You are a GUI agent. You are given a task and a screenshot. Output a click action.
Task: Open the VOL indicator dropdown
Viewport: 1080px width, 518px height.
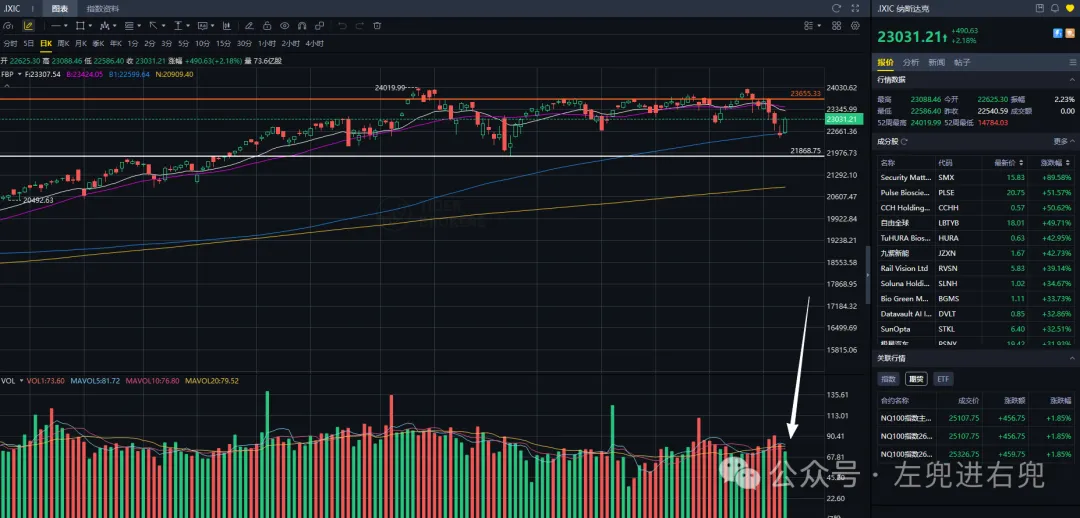(21, 380)
